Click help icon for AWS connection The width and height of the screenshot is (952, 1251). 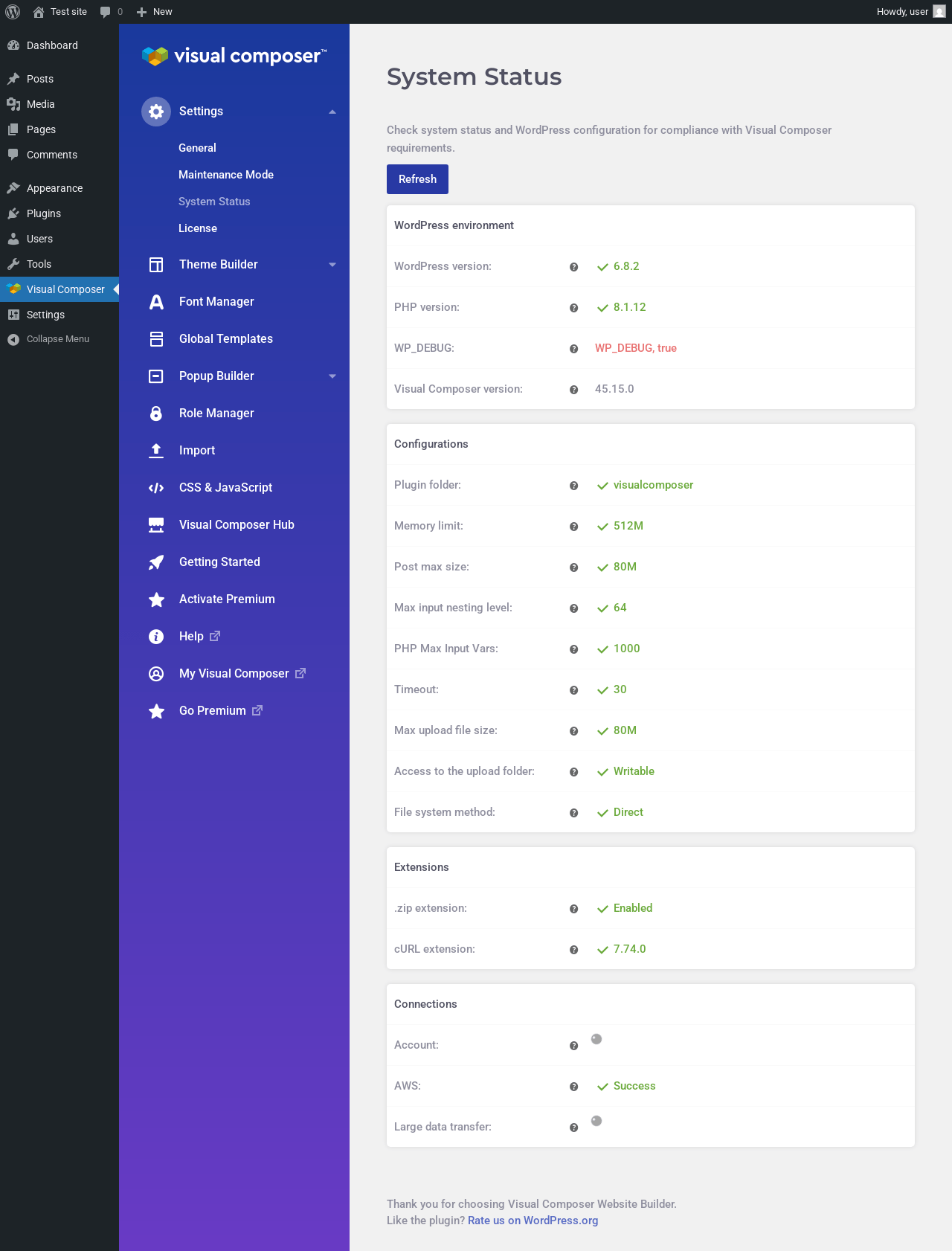[574, 1087]
